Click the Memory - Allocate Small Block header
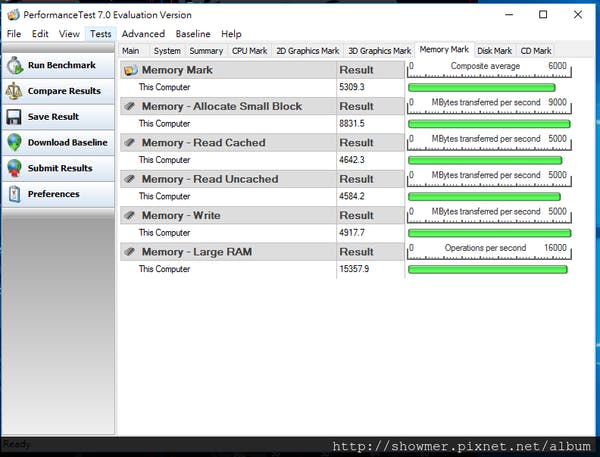600x457 pixels. click(221, 106)
